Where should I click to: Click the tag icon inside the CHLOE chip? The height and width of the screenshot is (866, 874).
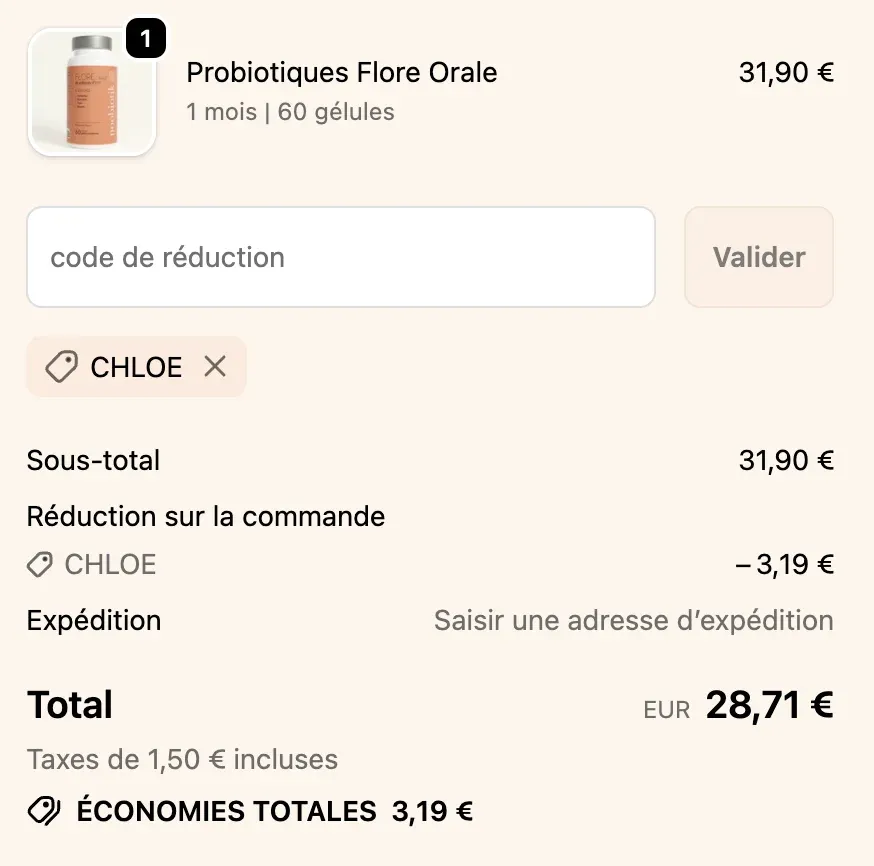coord(62,367)
